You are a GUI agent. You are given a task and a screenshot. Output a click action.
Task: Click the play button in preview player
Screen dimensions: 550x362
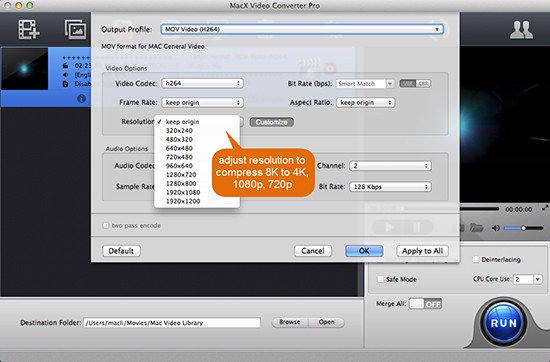point(389,228)
